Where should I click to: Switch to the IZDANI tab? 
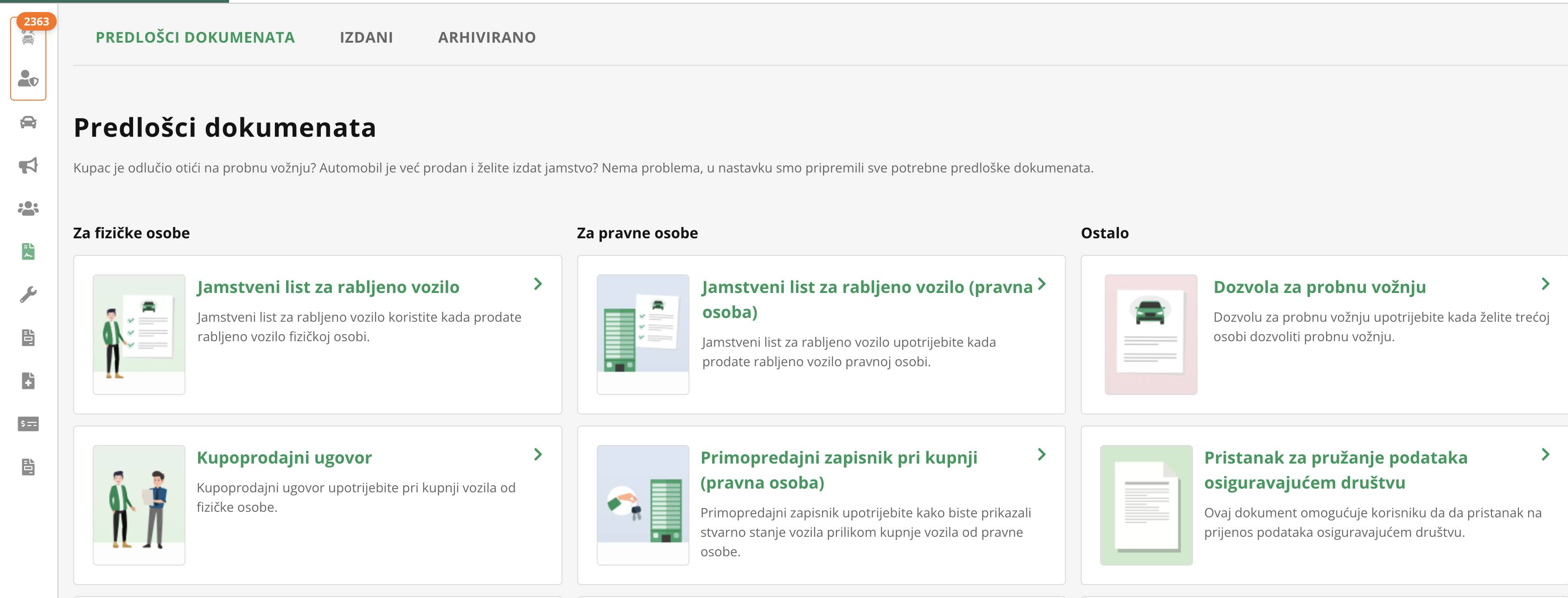click(366, 38)
